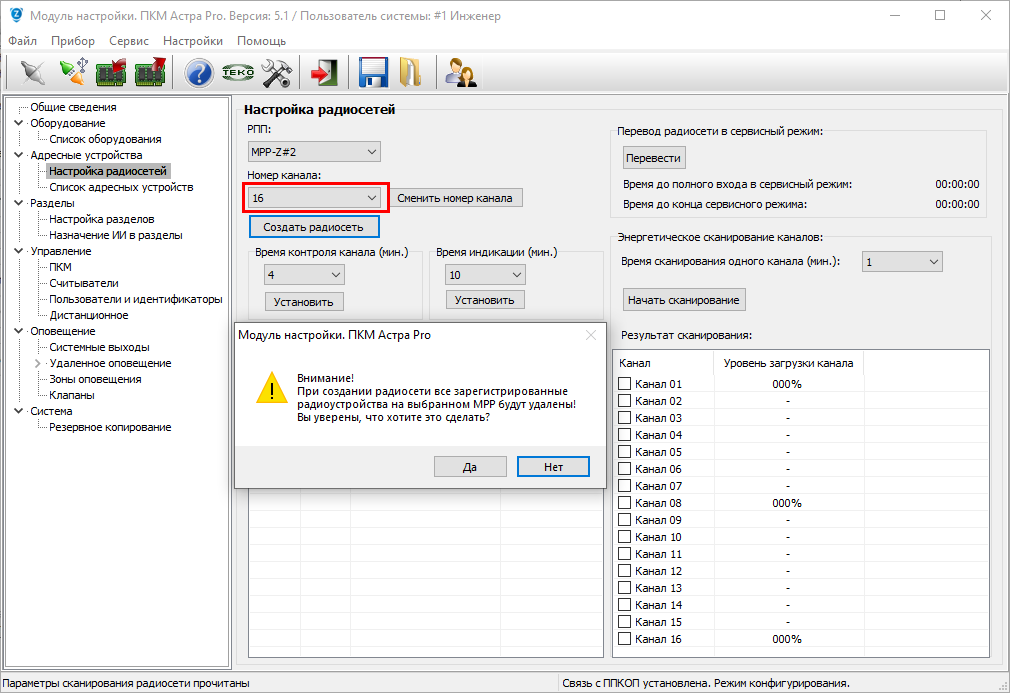Open the Помощь menu
Viewport: 1010px width, 693px height.
[261, 41]
